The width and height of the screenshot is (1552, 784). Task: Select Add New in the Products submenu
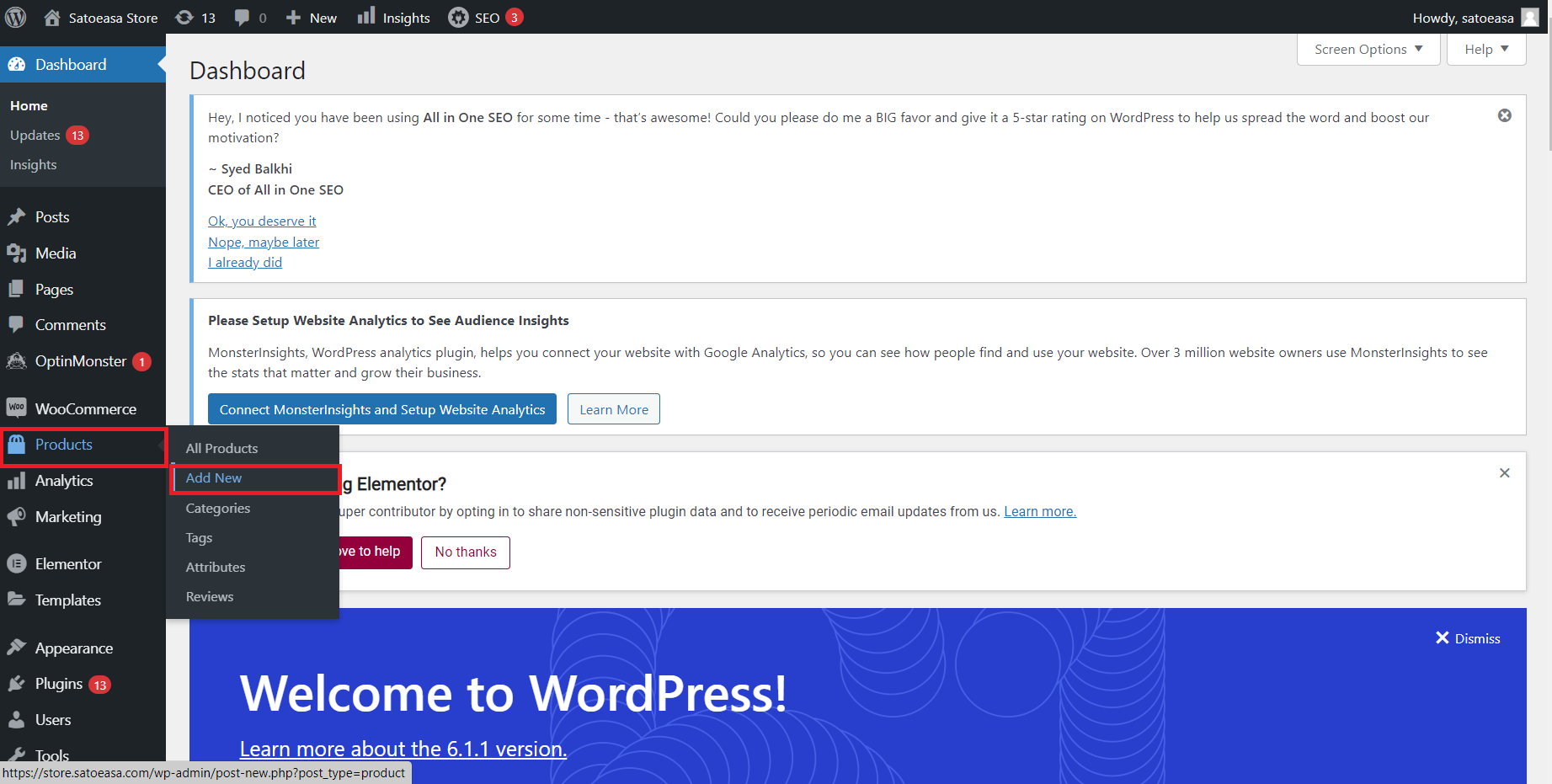[x=214, y=477]
